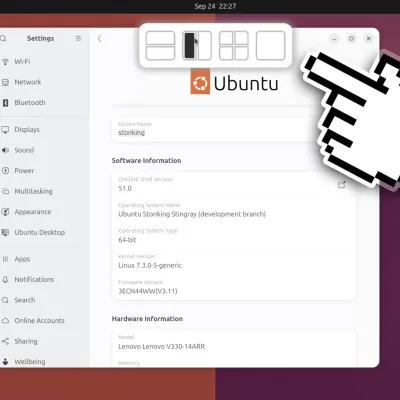Click the Network icon in sidebar

click(x=5, y=82)
